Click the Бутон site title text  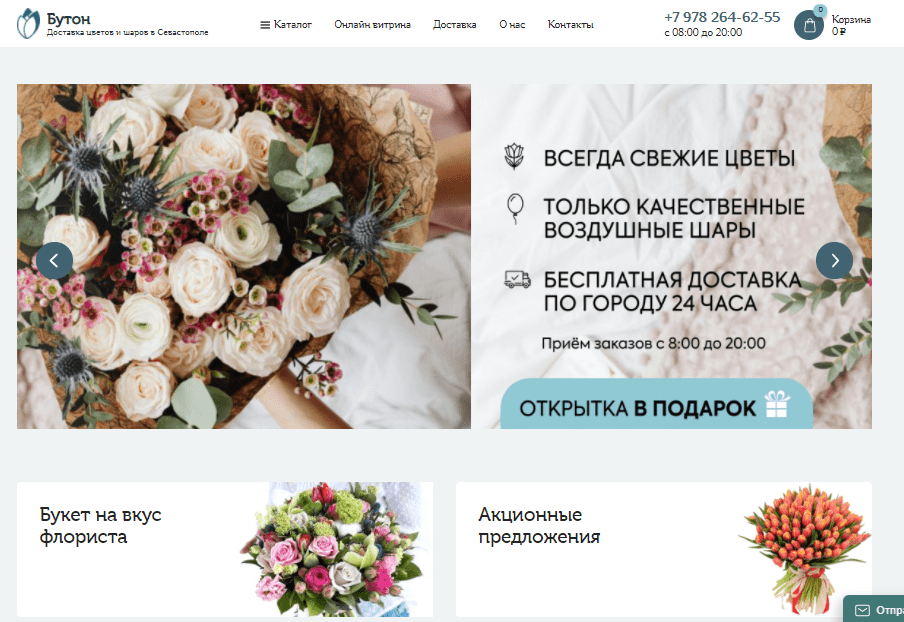pos(69,18)
